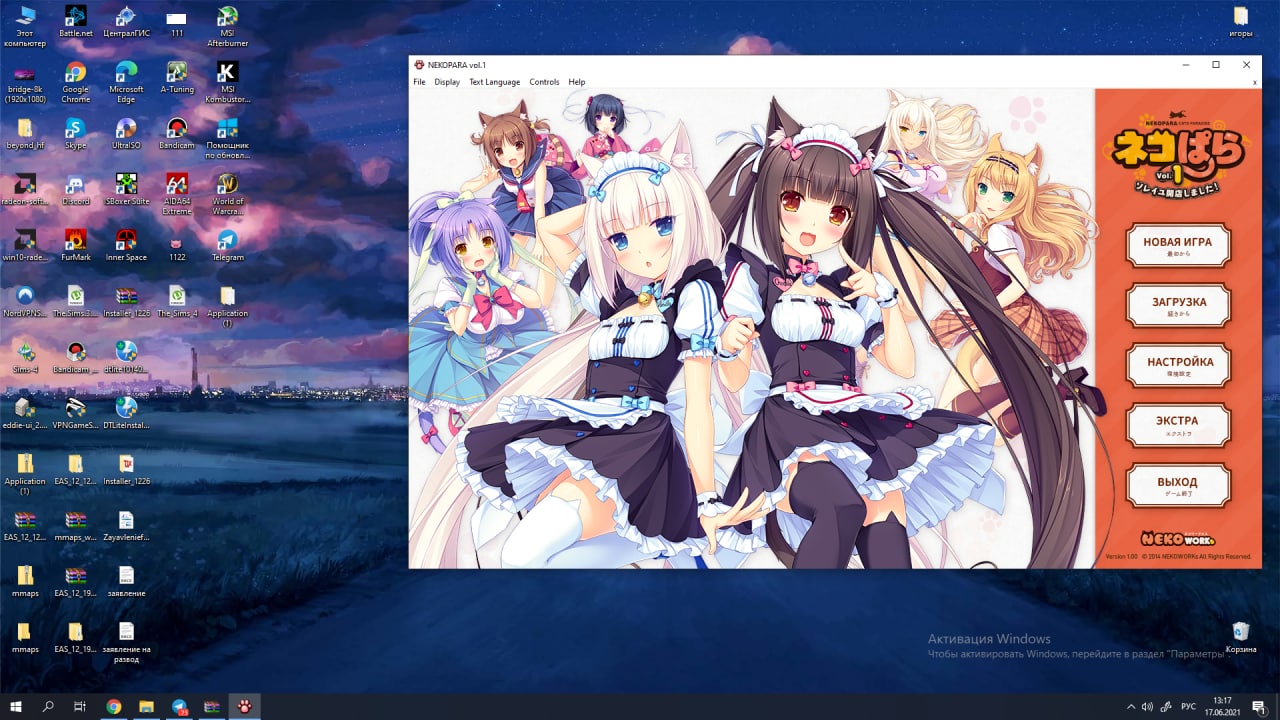Select the Zayavlenief document file
The height and width of the screenshot is (720, 1280).
126,526
